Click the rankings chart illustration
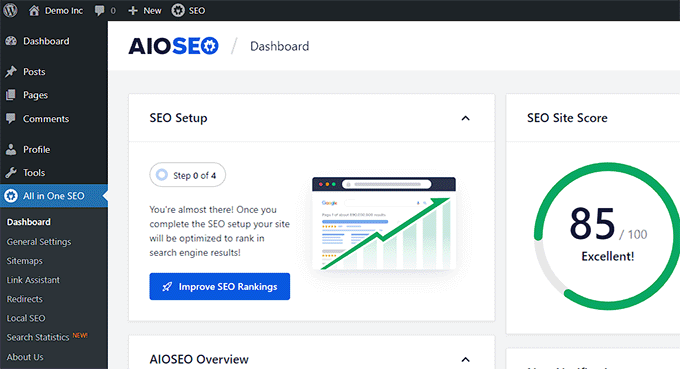 tap(384, 224)
